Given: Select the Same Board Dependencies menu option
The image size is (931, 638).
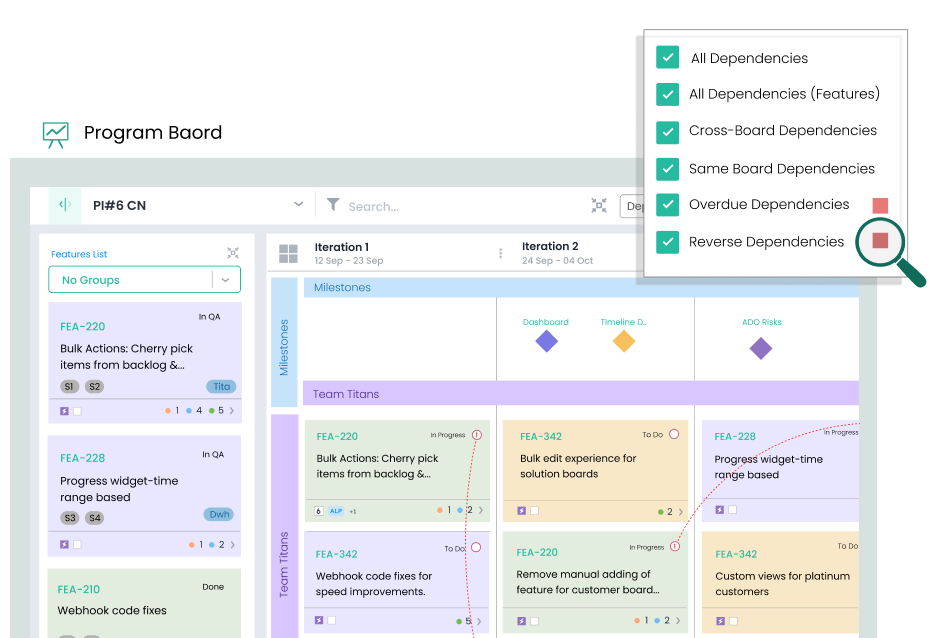Looking at the screenshot, I should click(x=781, y=169).
